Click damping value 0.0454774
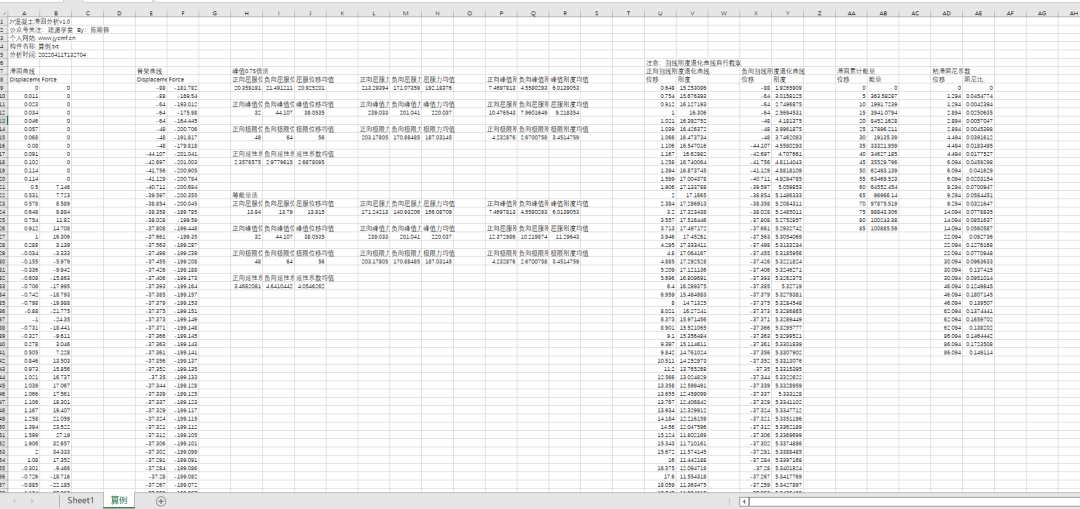This screenshot has width=1080, height=509. point(979,96)
